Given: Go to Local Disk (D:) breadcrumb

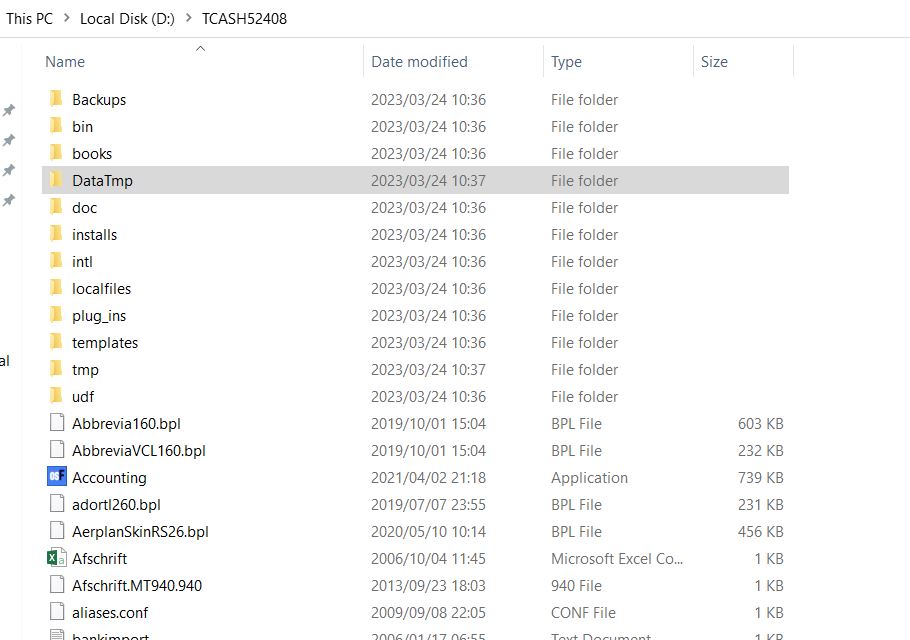Looking at the screenshot, I should tap(127, 18).
